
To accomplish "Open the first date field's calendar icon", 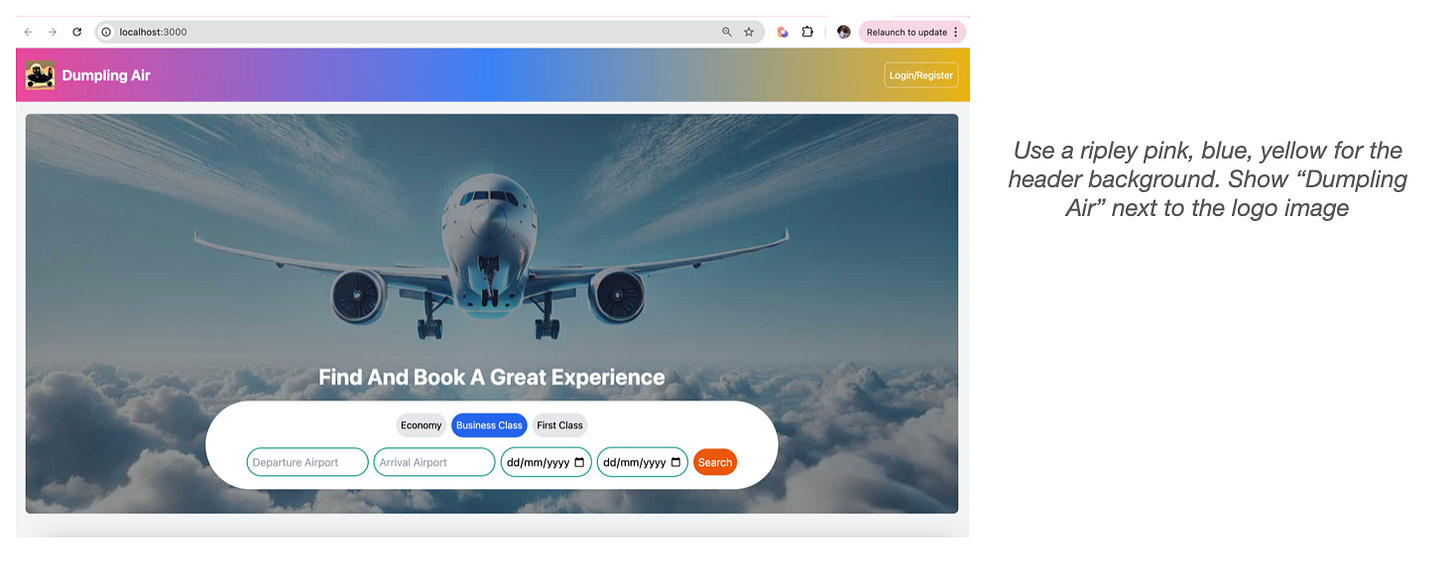I will pos(579,462).
